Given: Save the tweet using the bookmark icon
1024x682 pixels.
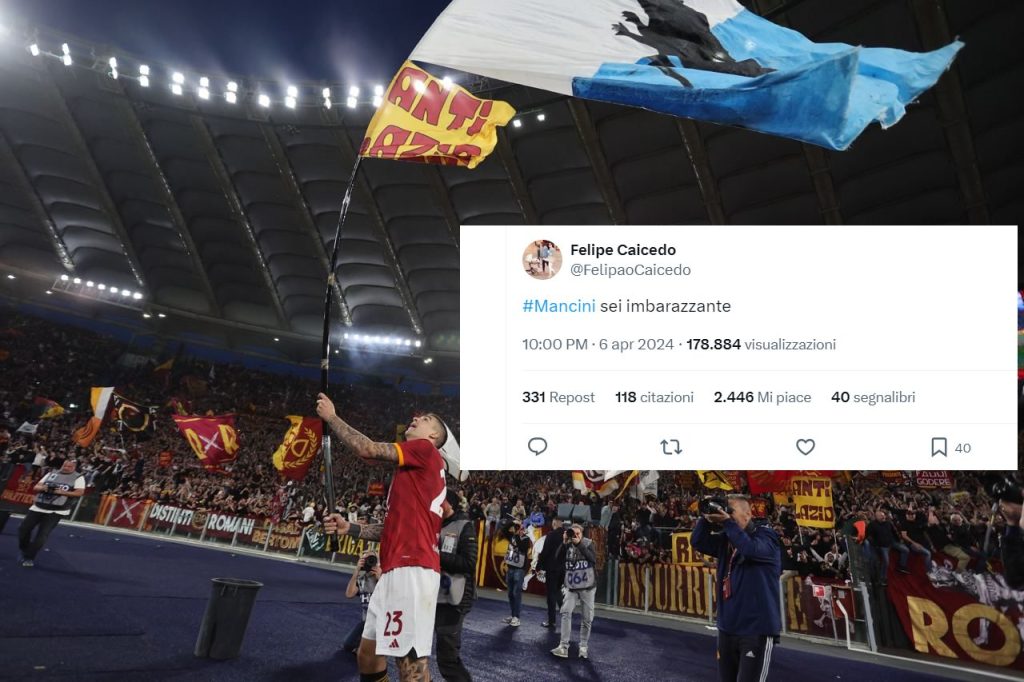Looking at the screenshot, I should 938,447.
